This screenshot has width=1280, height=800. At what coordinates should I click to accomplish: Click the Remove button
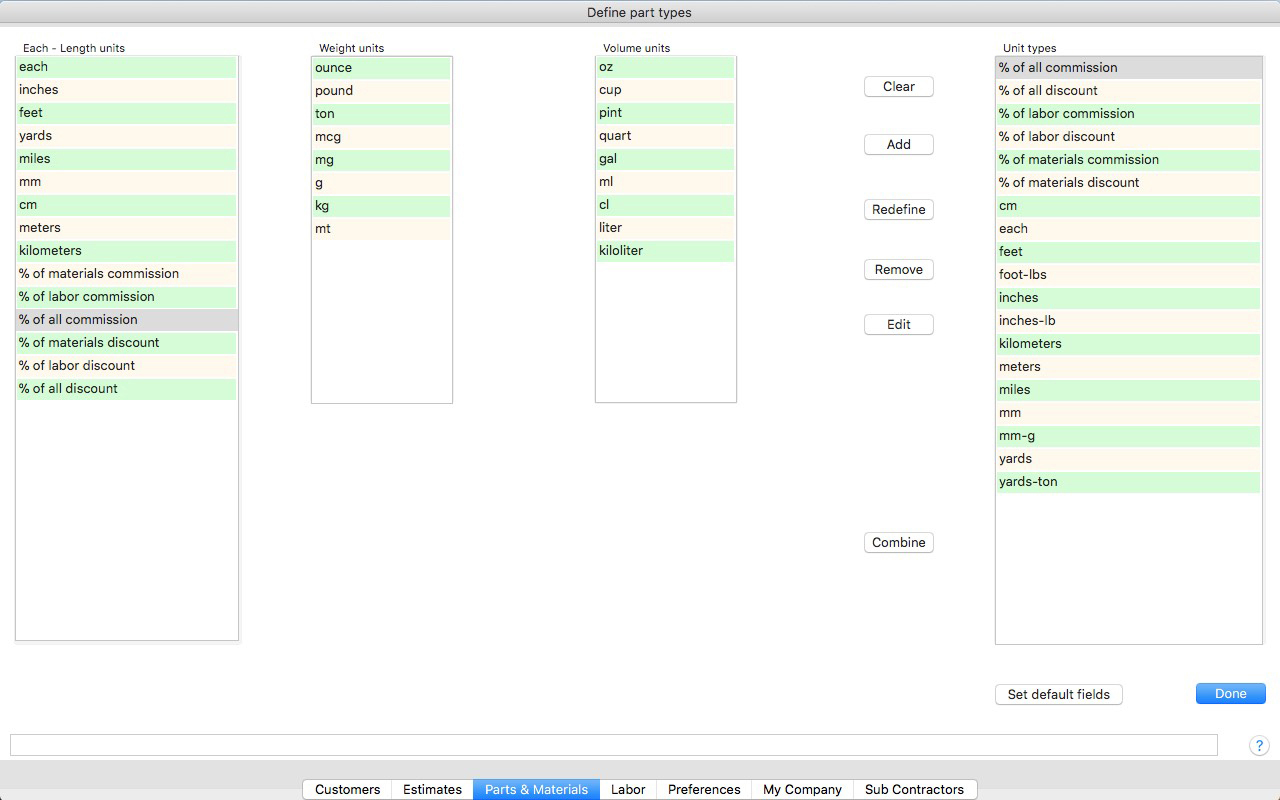click(x=898, y=269)
